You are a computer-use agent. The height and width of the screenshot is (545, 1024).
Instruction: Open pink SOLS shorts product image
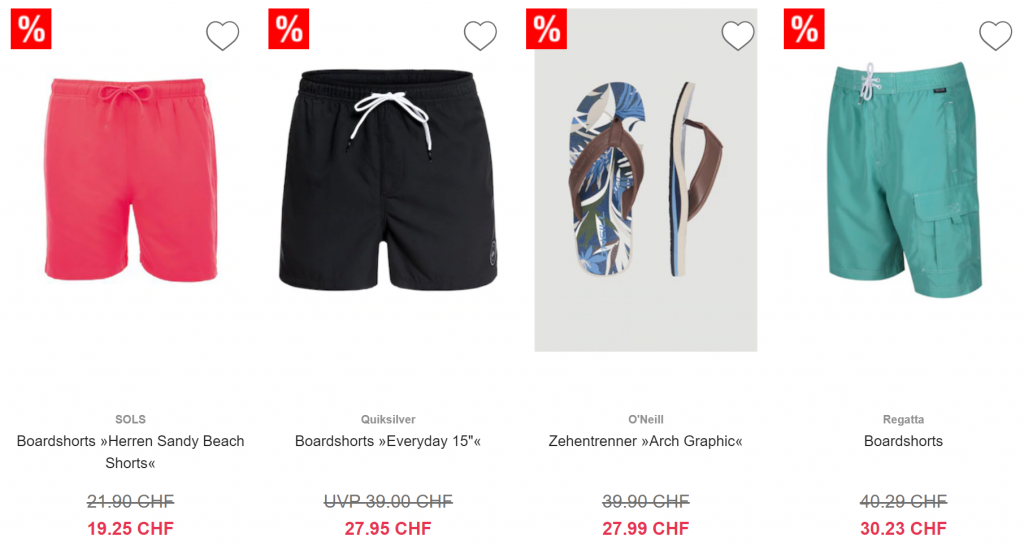coord(131,179)
